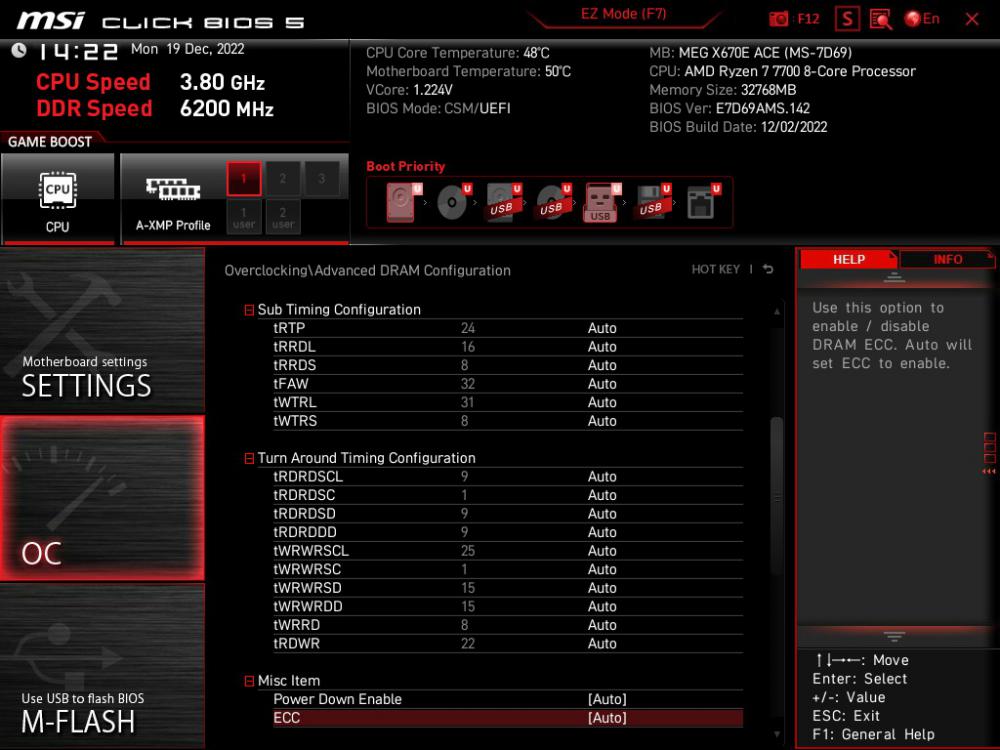Click the MSI logo
This screenshot has width=1000, height=750.
pos(50,20)
